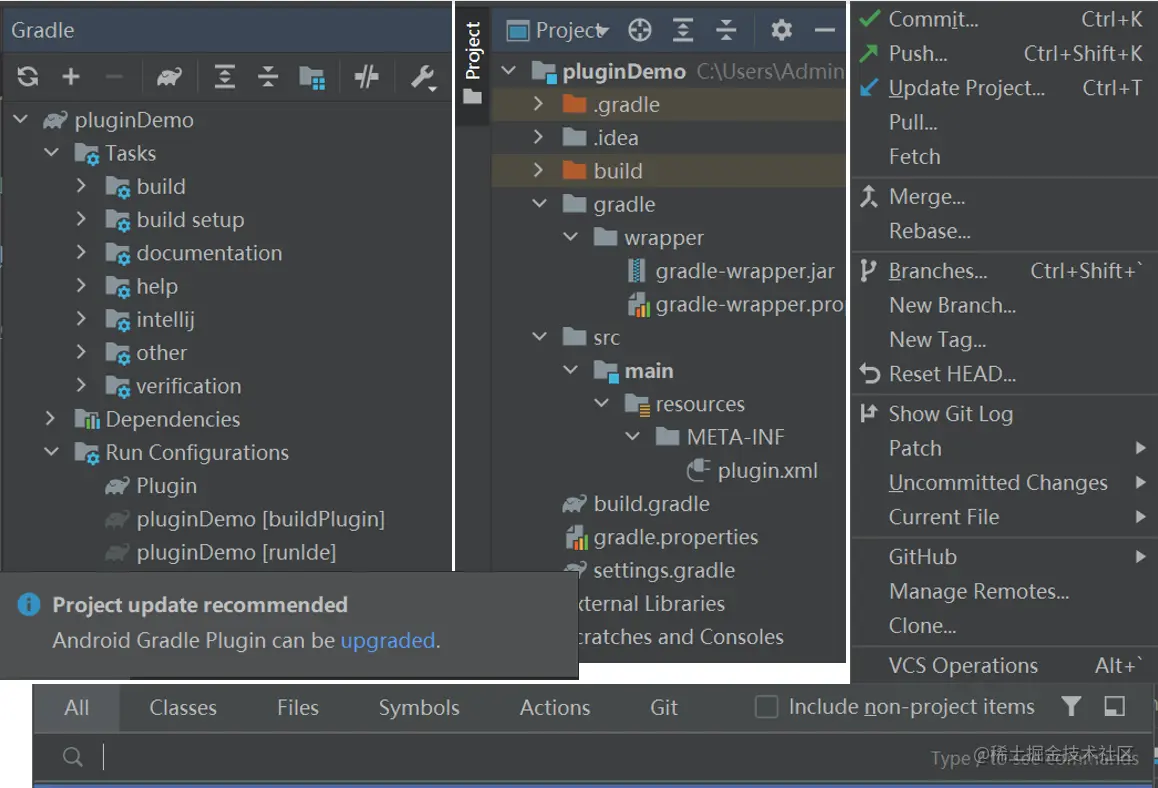Collapse all in the Project panel toolbar
The width and height of the screenshot is (1158, 788).
point(726,30)
